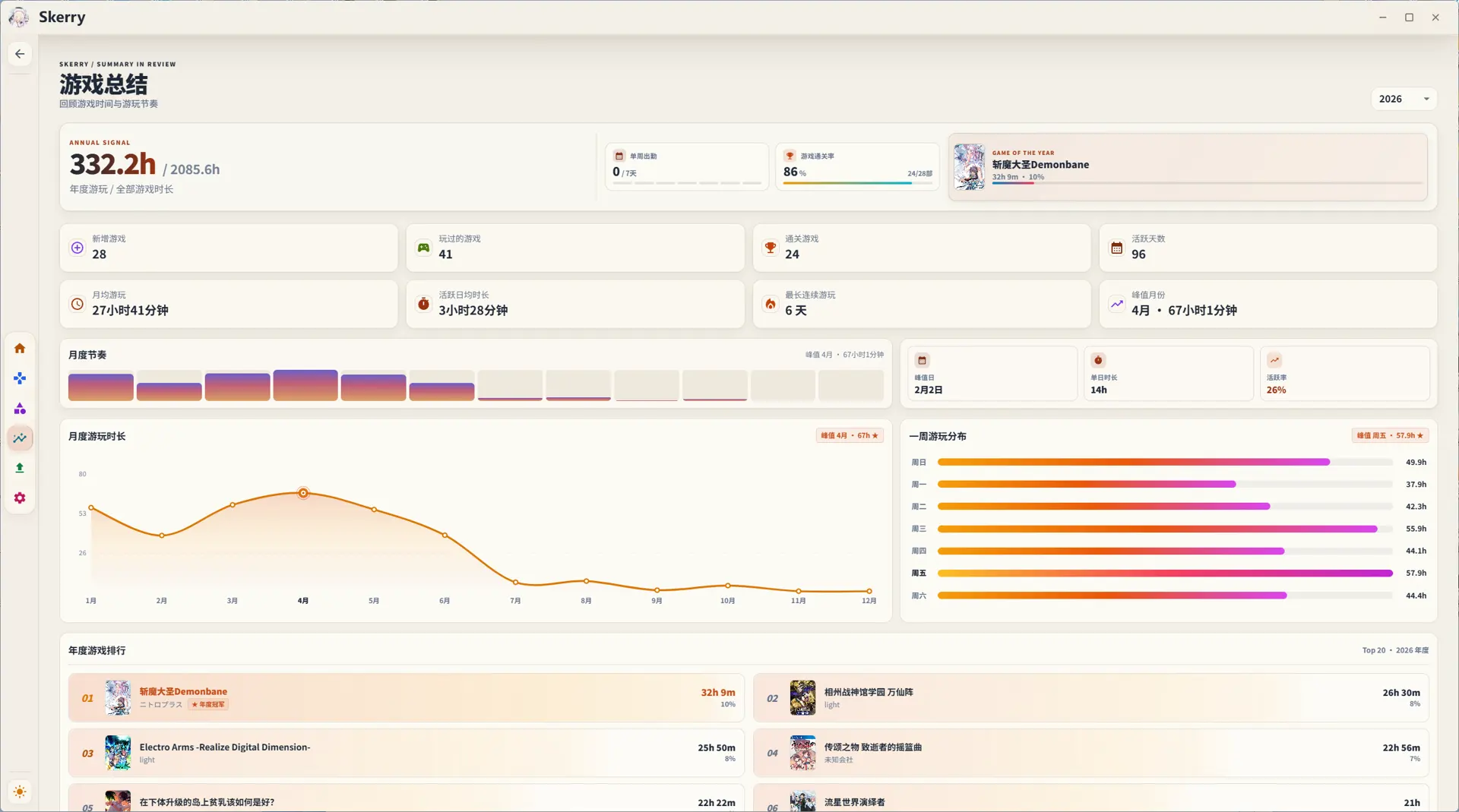Click the Skerry app logo icon
Image resolution: width=1459 pixels, height=812 pixels.
tap(19, 17)
